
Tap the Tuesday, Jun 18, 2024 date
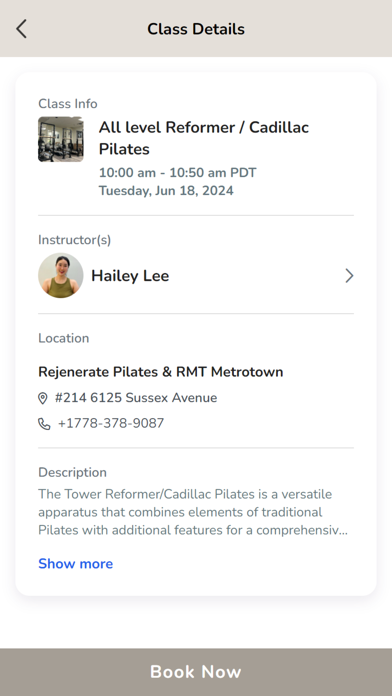tap(166, 191)
